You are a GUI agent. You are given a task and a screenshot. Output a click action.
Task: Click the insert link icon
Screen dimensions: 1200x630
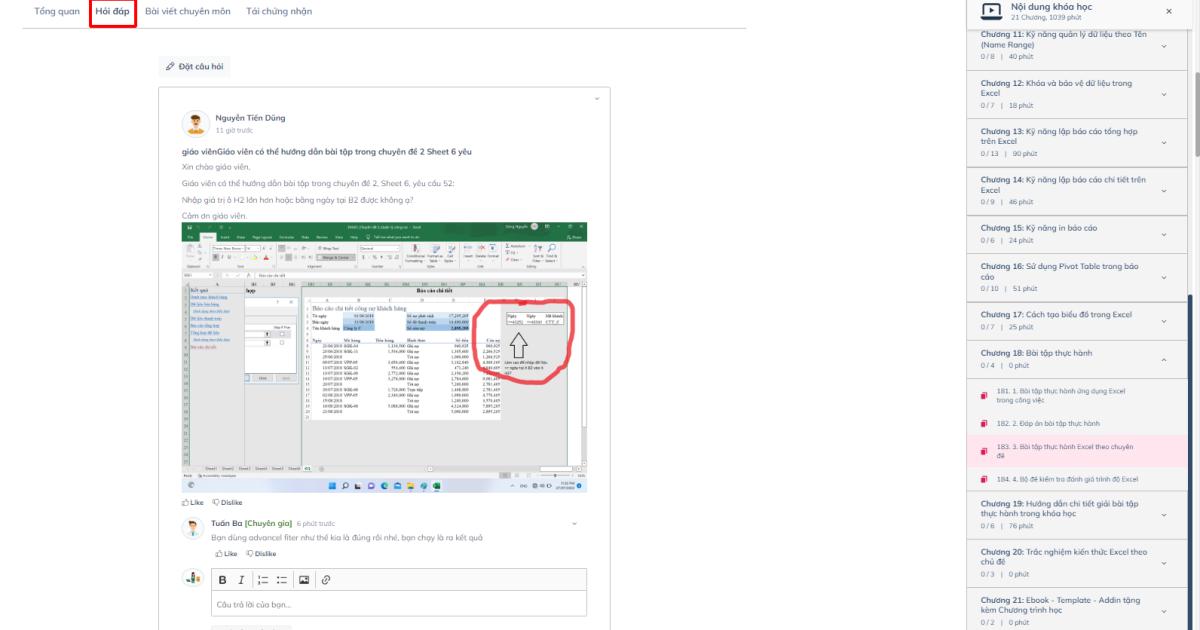pyautogui.click(x=326, y=580)
